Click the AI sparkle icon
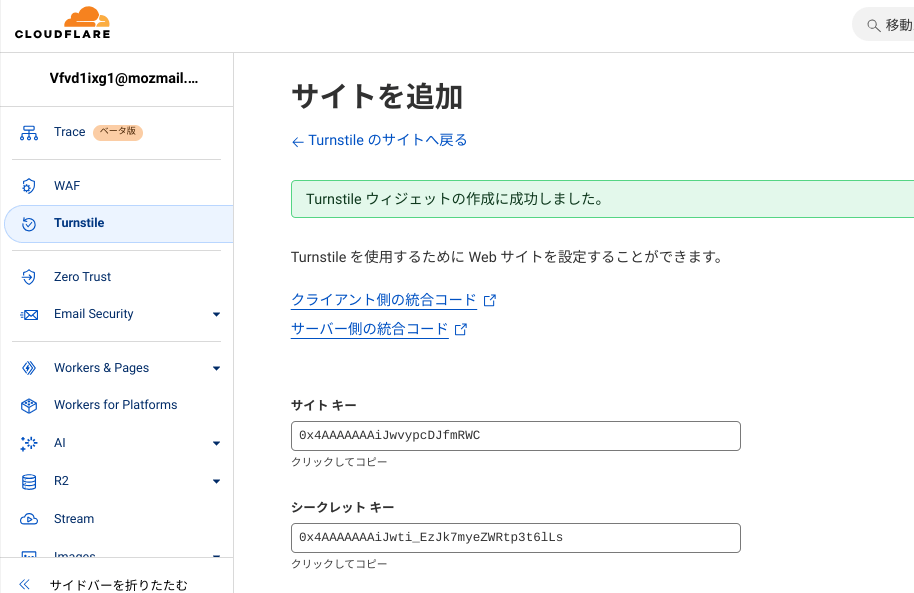The height and width of the screenshot is (593, 914). [x=29, y=443]
